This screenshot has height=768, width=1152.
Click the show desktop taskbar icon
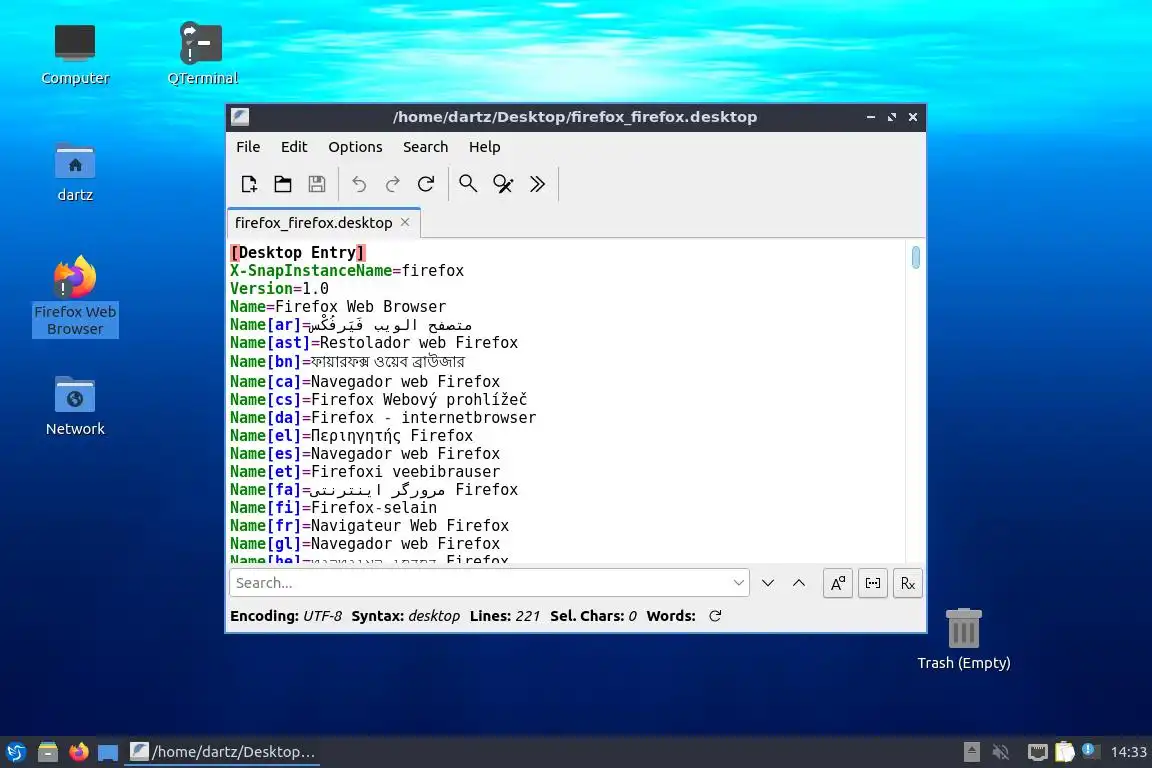pyautogui.click(x=108, y=752)
